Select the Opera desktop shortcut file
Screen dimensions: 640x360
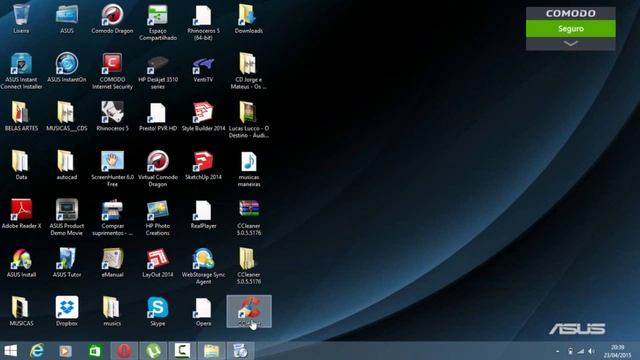203,311
